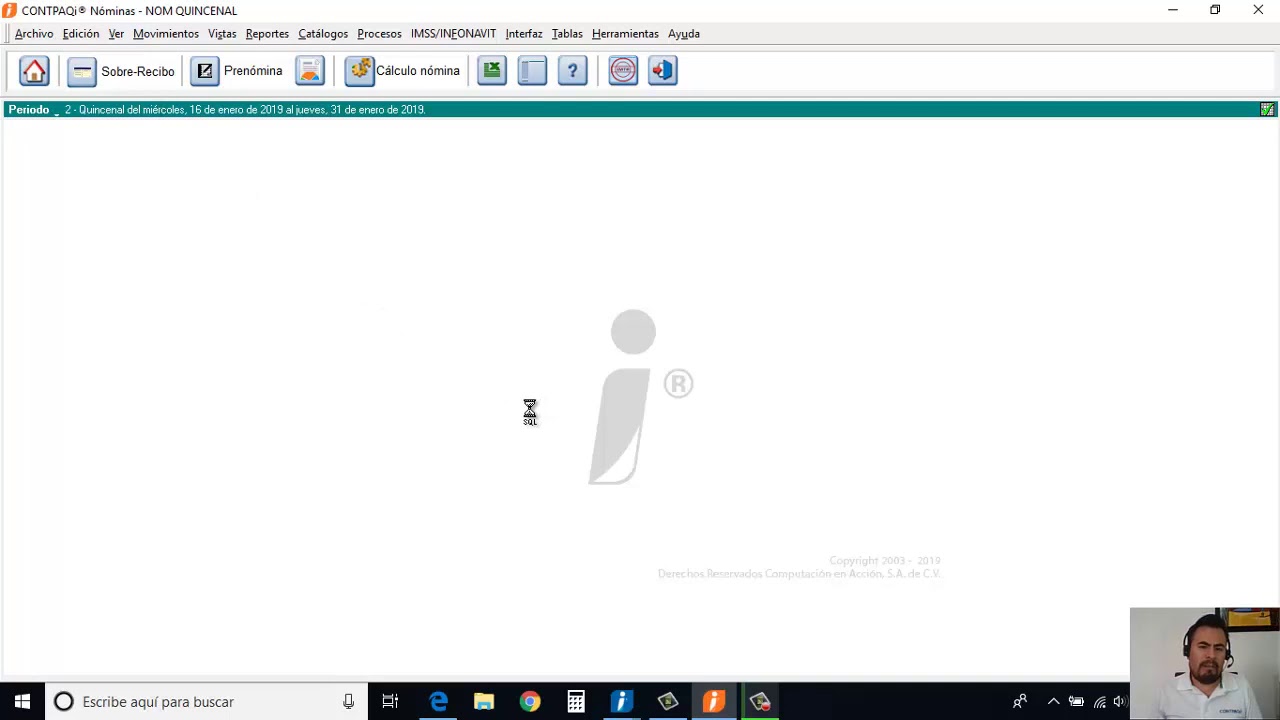
Task: Open Task View on the taskbar
Action: pyautogui.click(x=390, y=702)
